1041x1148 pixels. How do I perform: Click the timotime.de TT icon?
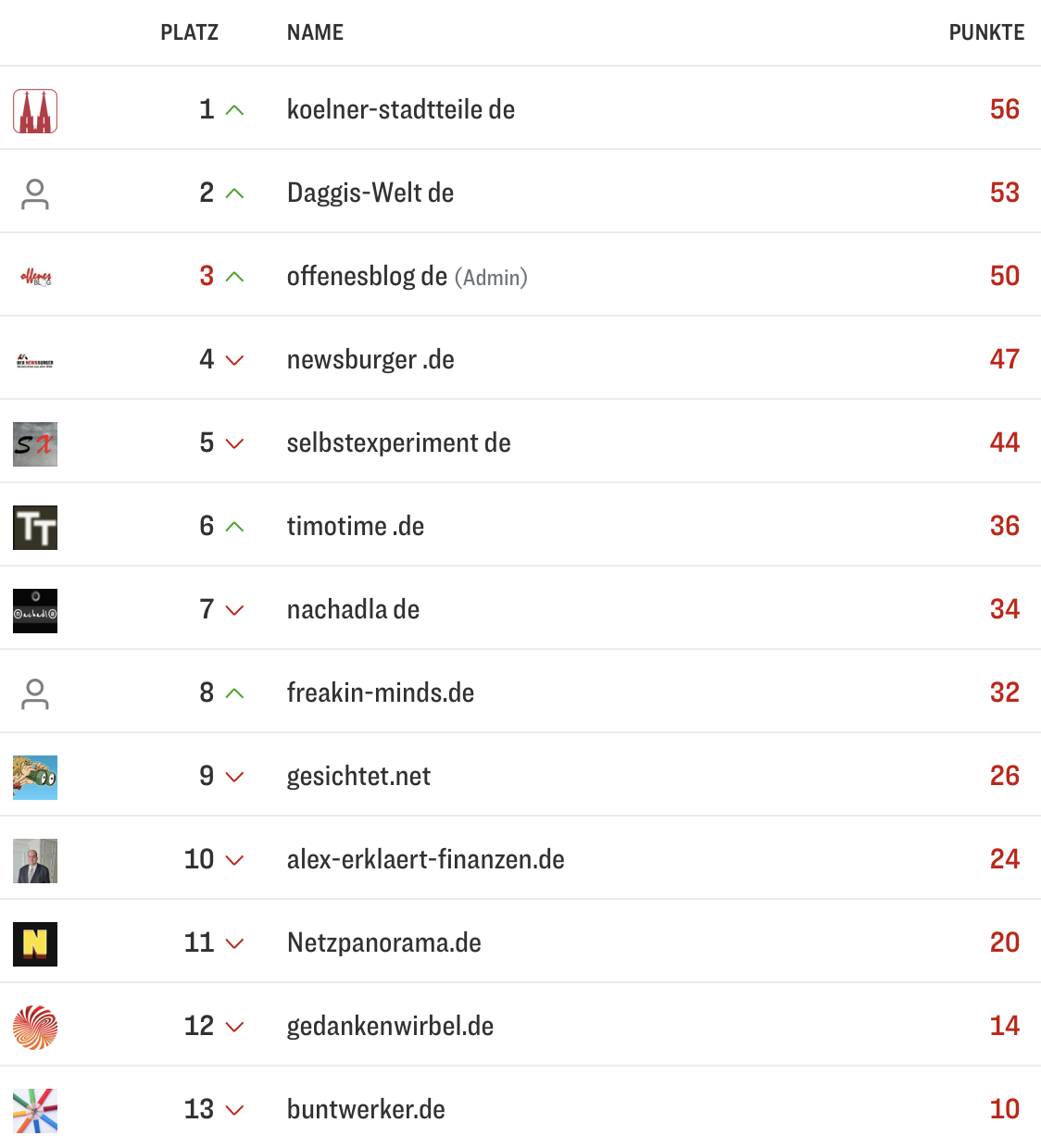34,527
